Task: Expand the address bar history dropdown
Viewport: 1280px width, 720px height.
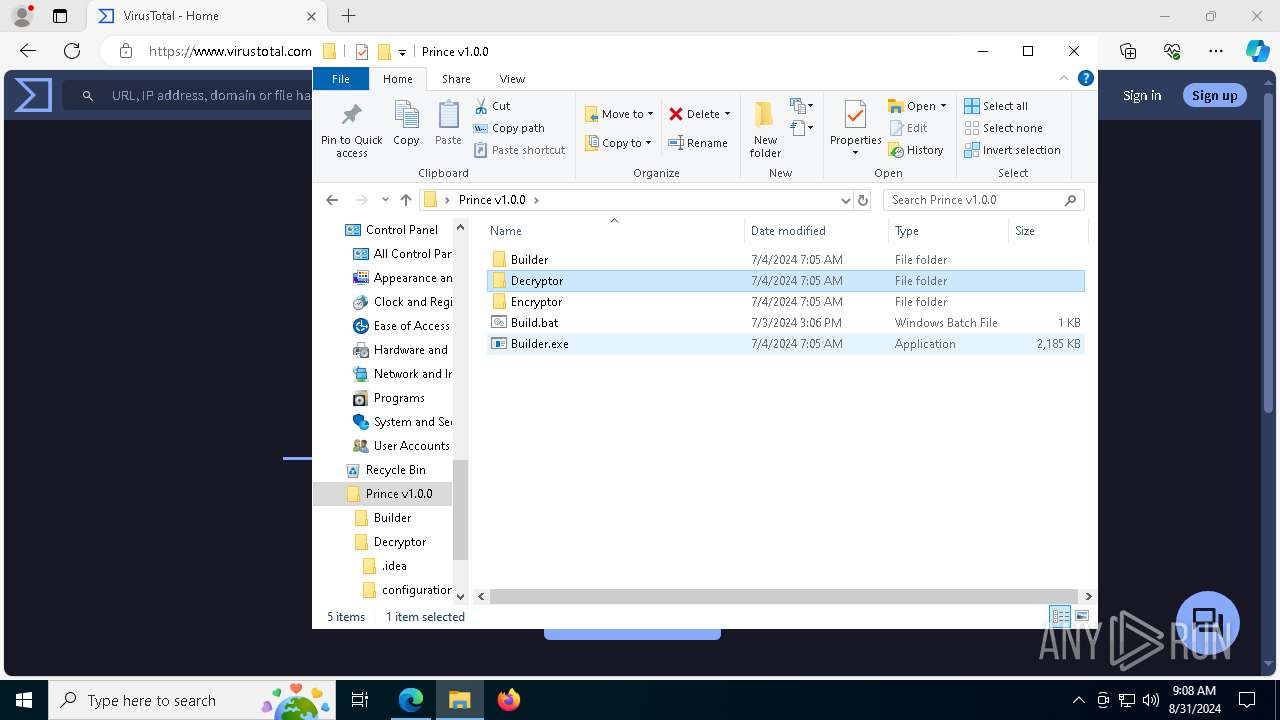Action: 846,200
